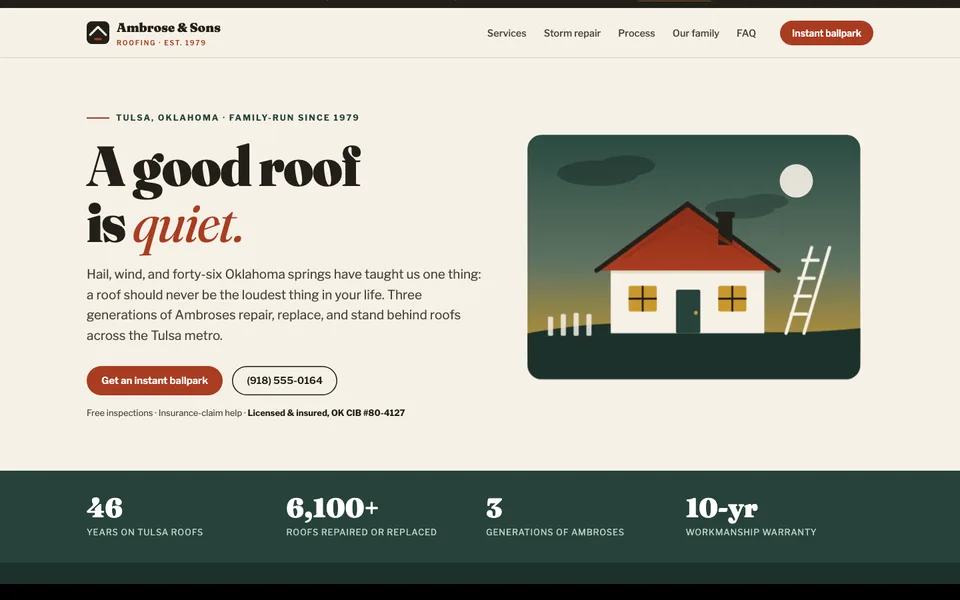Click the 'Free inspections' text
The height and width of the screenshot is (600, 960).
click(119, 413)
